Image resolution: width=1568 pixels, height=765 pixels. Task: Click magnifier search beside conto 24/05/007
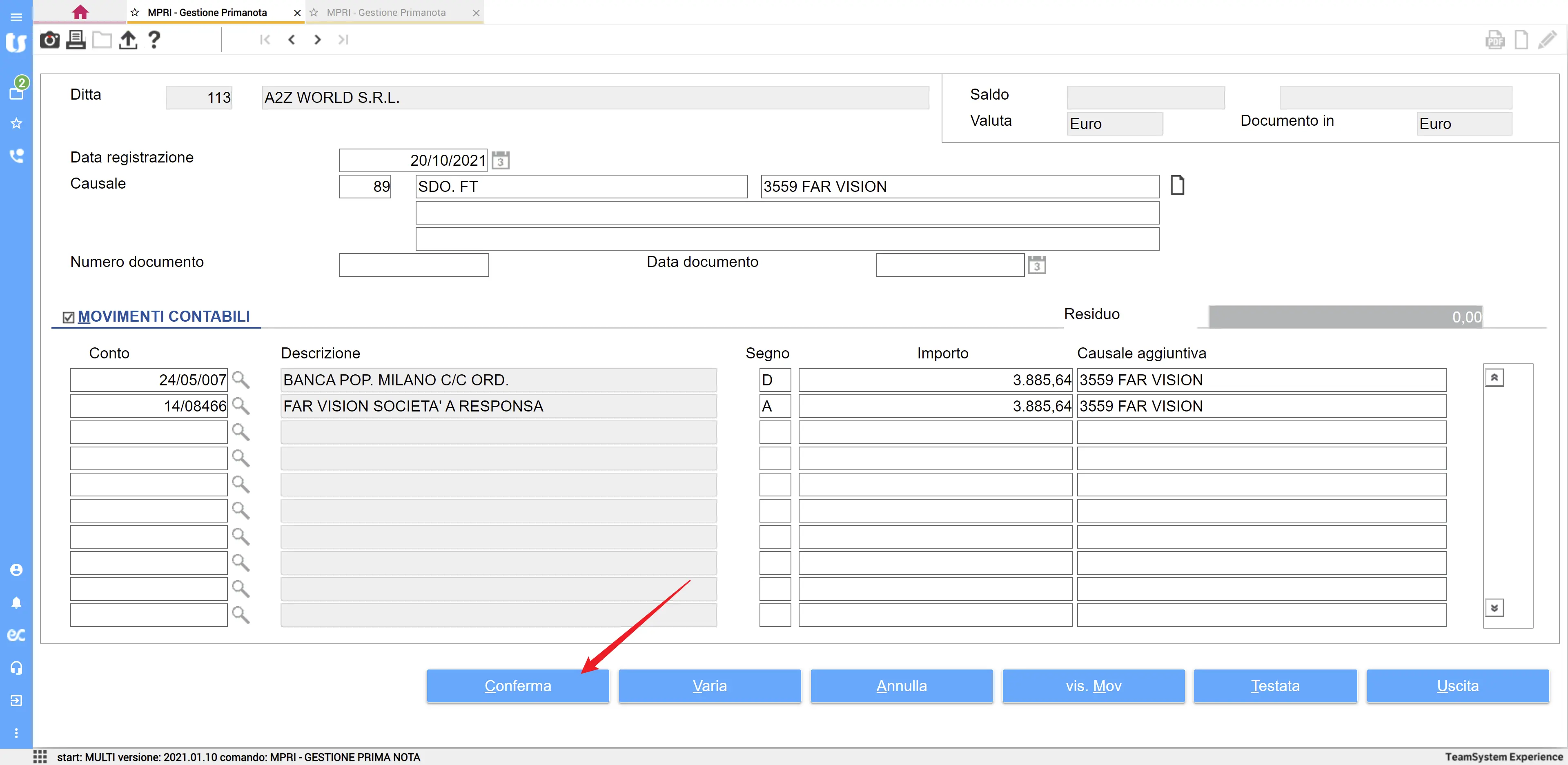tap(241, 380)
